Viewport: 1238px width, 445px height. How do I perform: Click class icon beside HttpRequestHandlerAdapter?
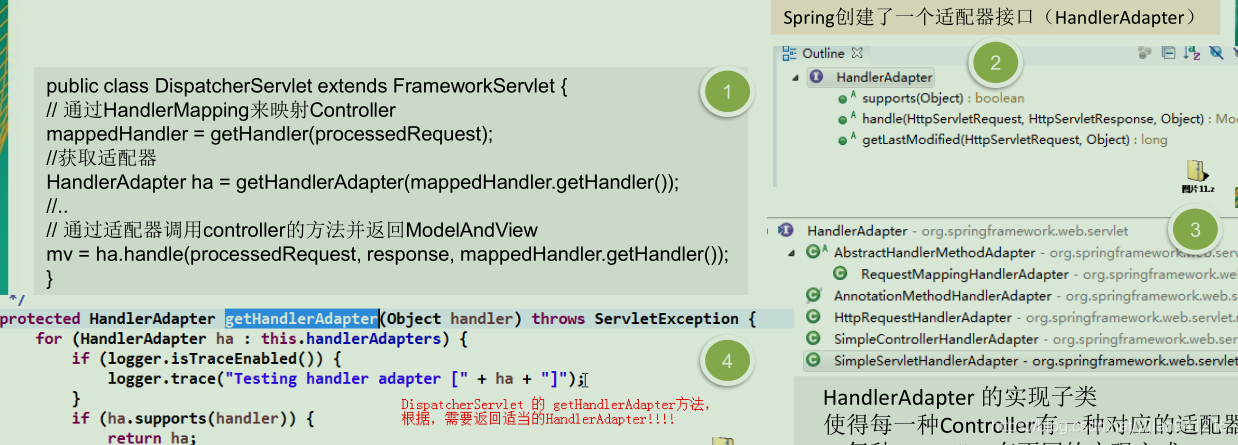coord(813,317)
